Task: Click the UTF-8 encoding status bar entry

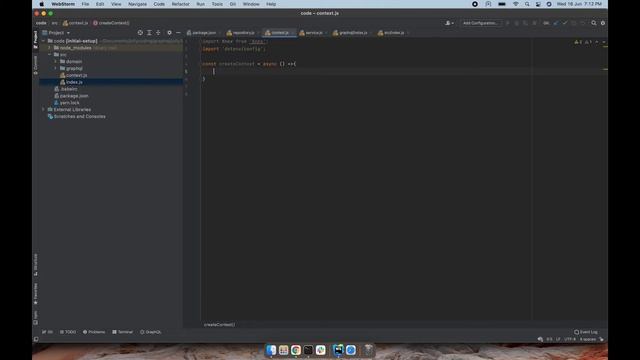Action: (x=569, y=339)
